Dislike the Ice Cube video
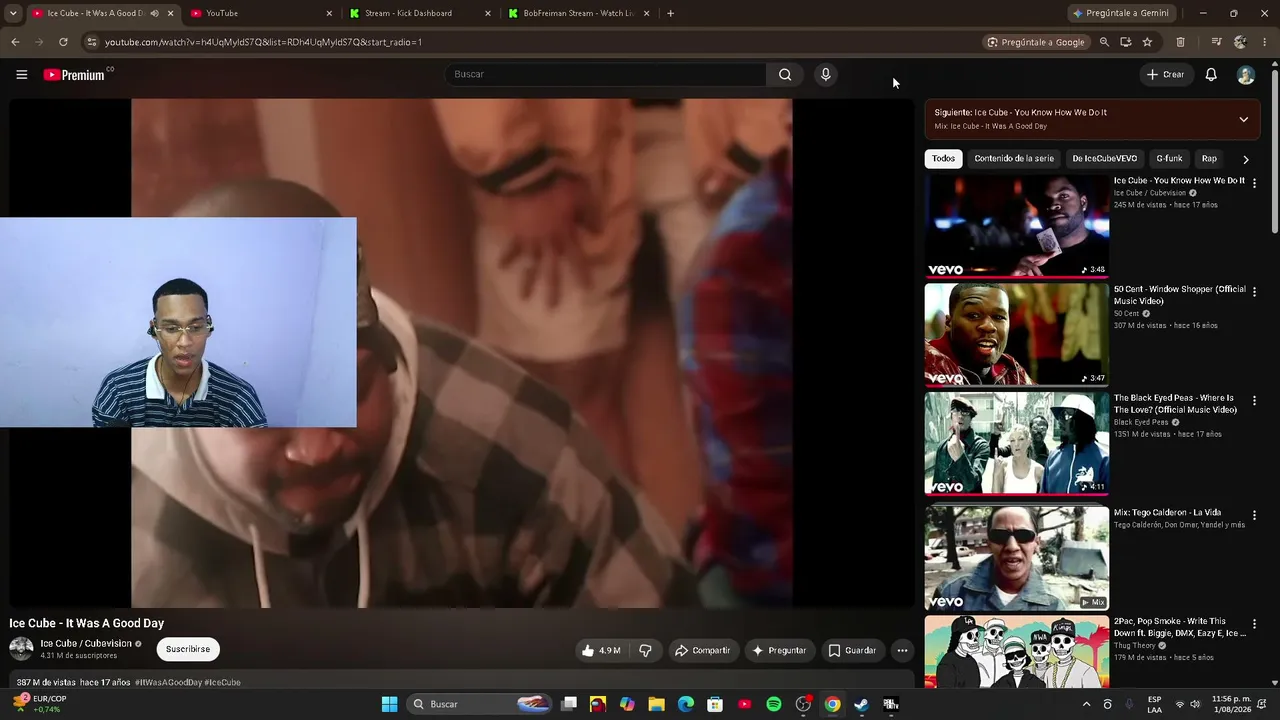 point(645,650)
